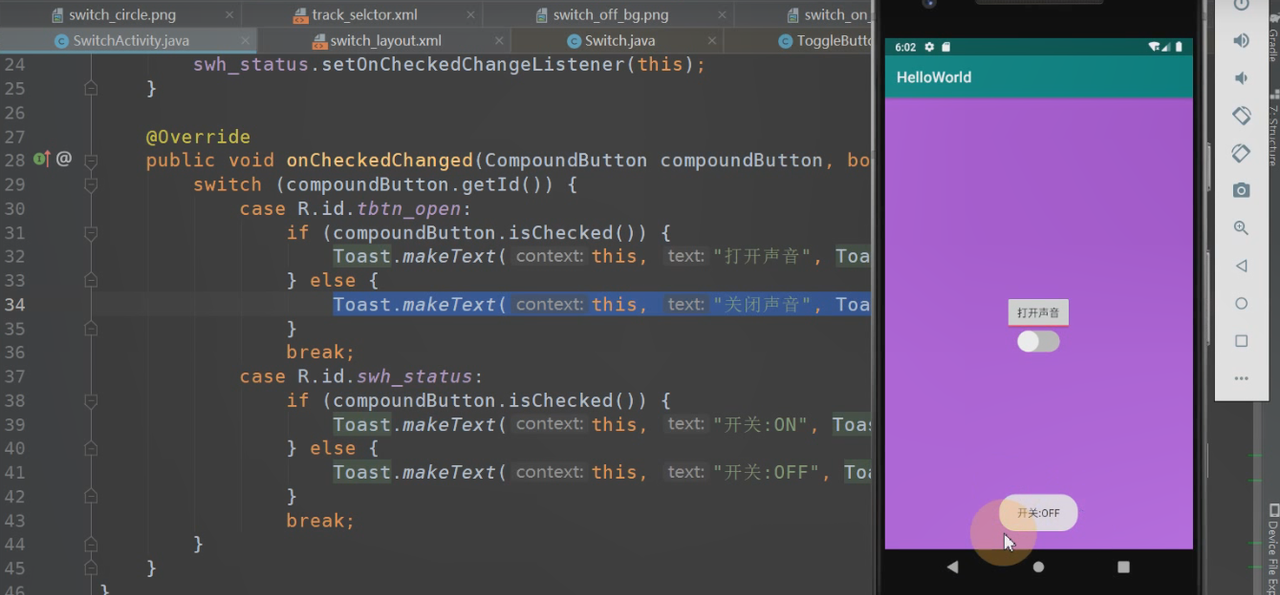The height and width of the screenshot is (595, 1280).
Task: Click the swh_status identifier on line 37
Action: [414, 376]
